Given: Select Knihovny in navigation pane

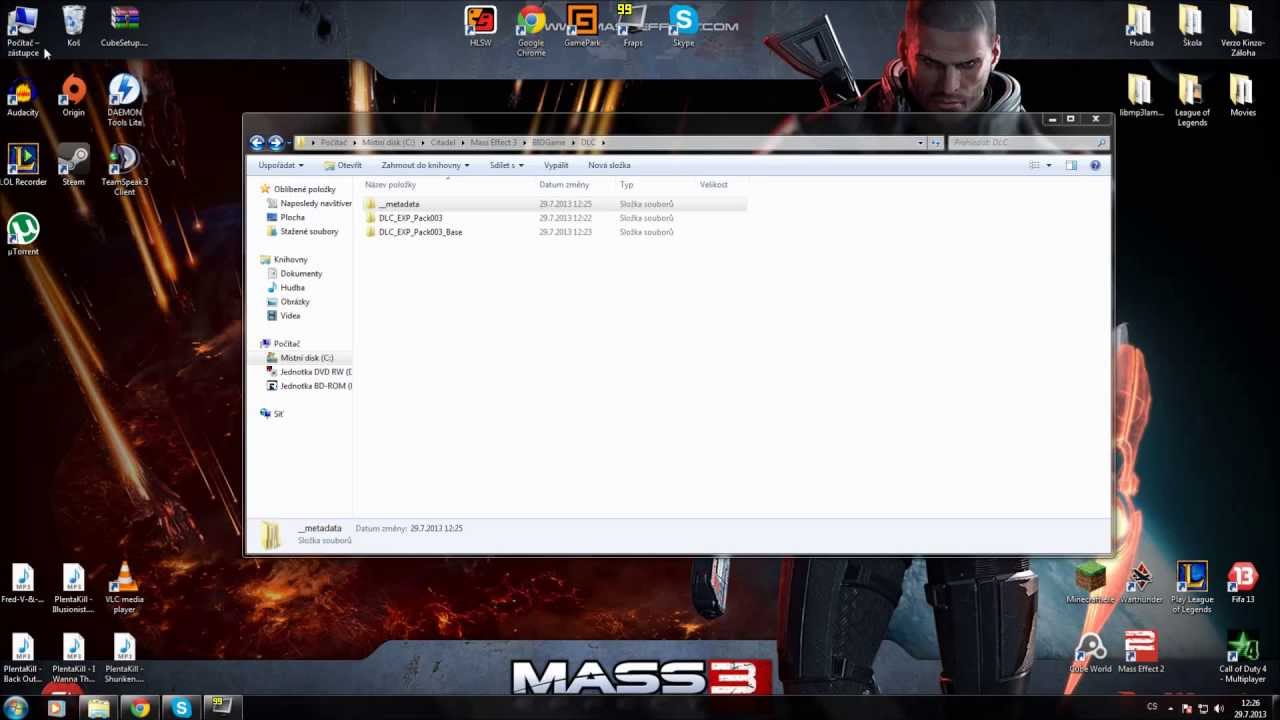Looking at the screenshot, I should [290, 259].
